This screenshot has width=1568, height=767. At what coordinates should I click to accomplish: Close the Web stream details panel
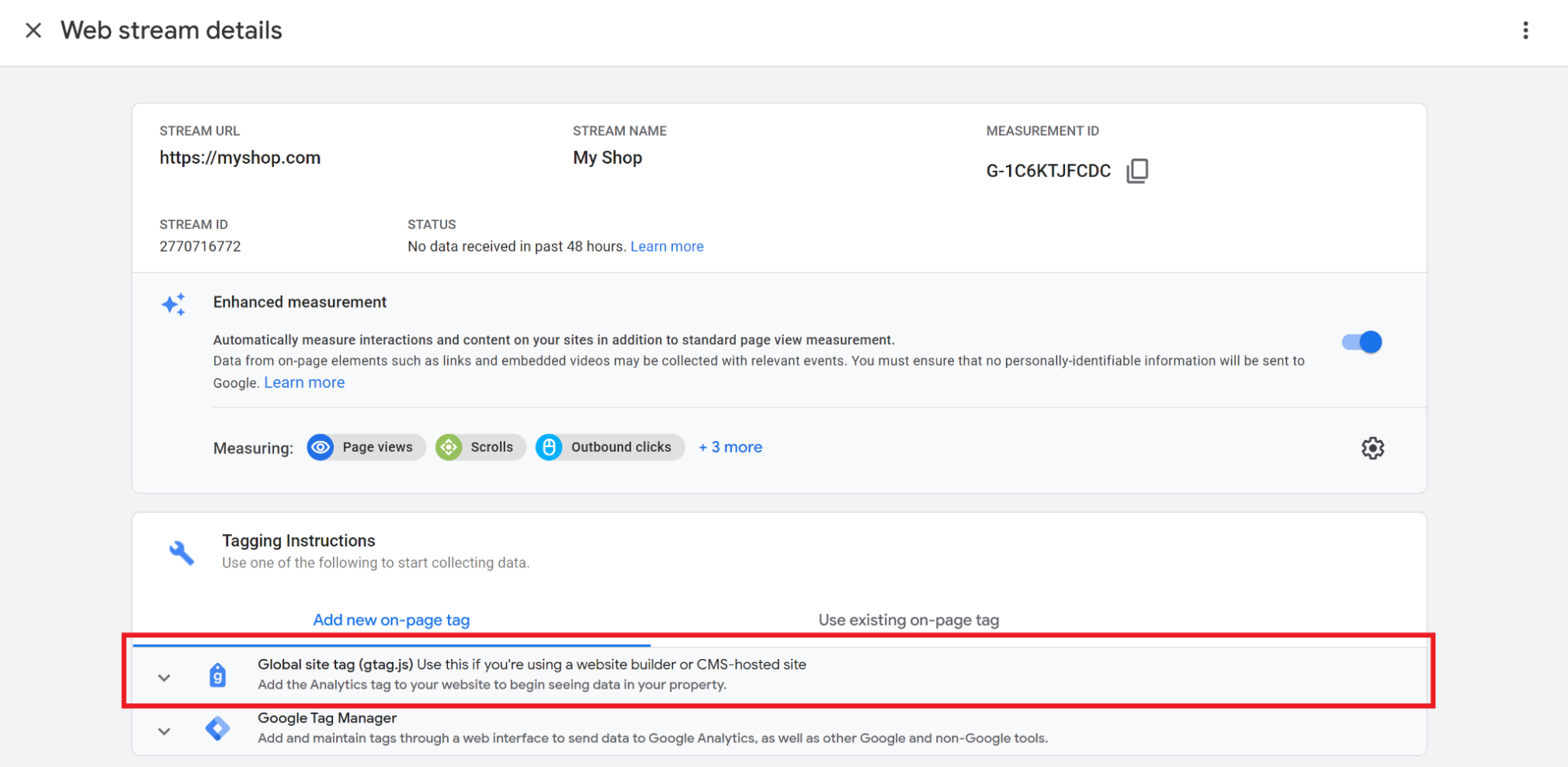[x=33, y=30]
